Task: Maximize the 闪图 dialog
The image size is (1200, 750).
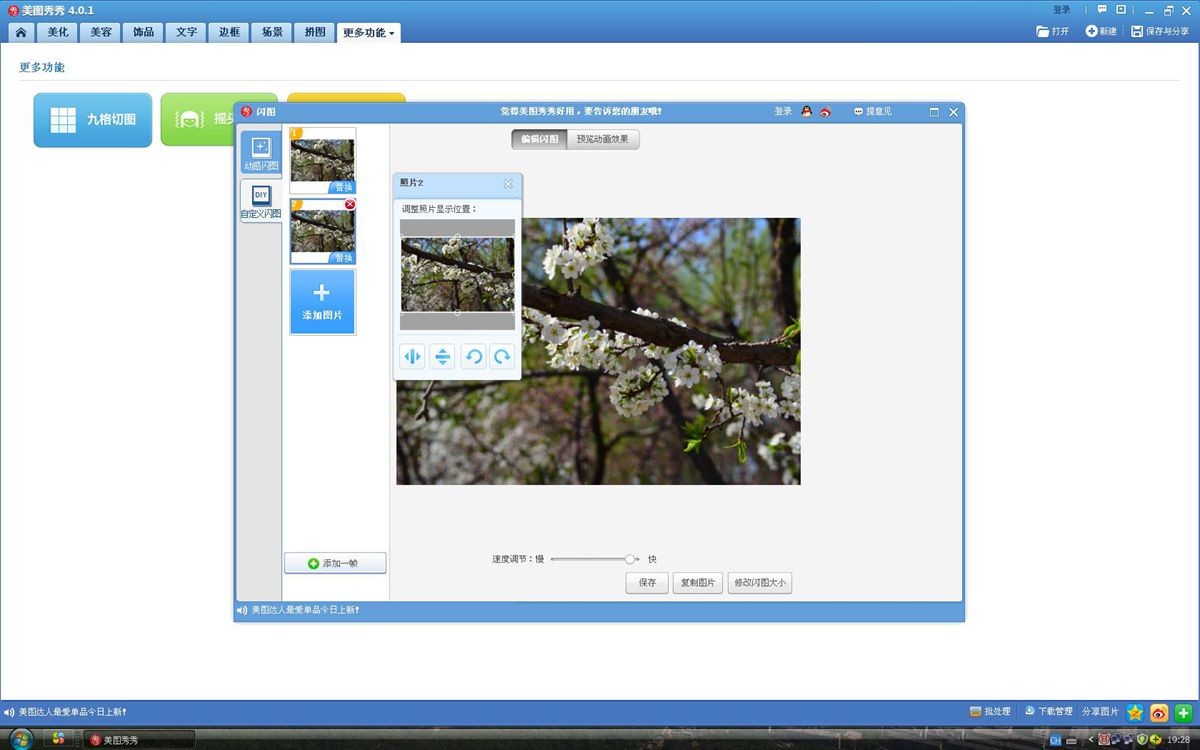Action: pyautogui.click(x=934, y=112)
